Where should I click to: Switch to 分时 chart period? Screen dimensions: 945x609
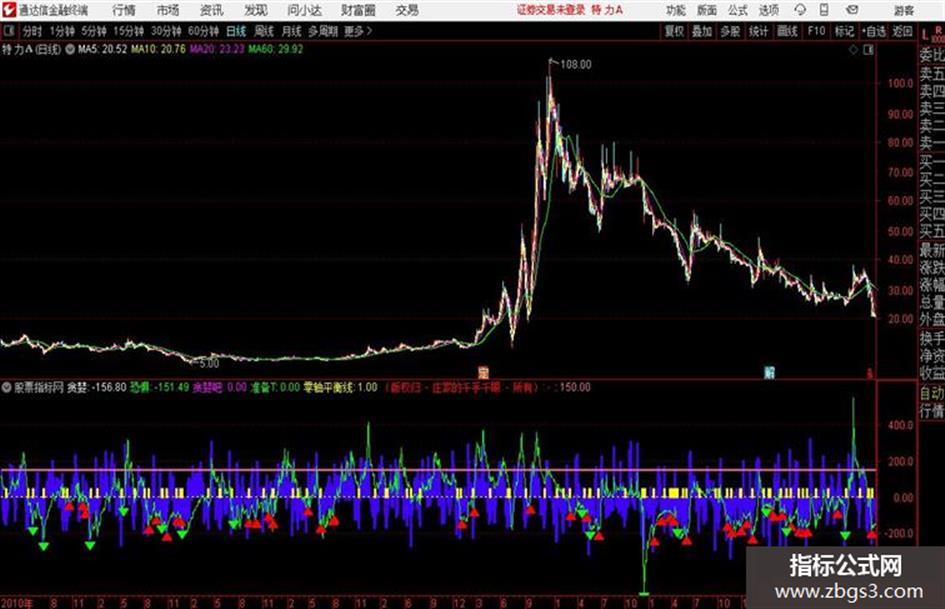pos(32,31)
